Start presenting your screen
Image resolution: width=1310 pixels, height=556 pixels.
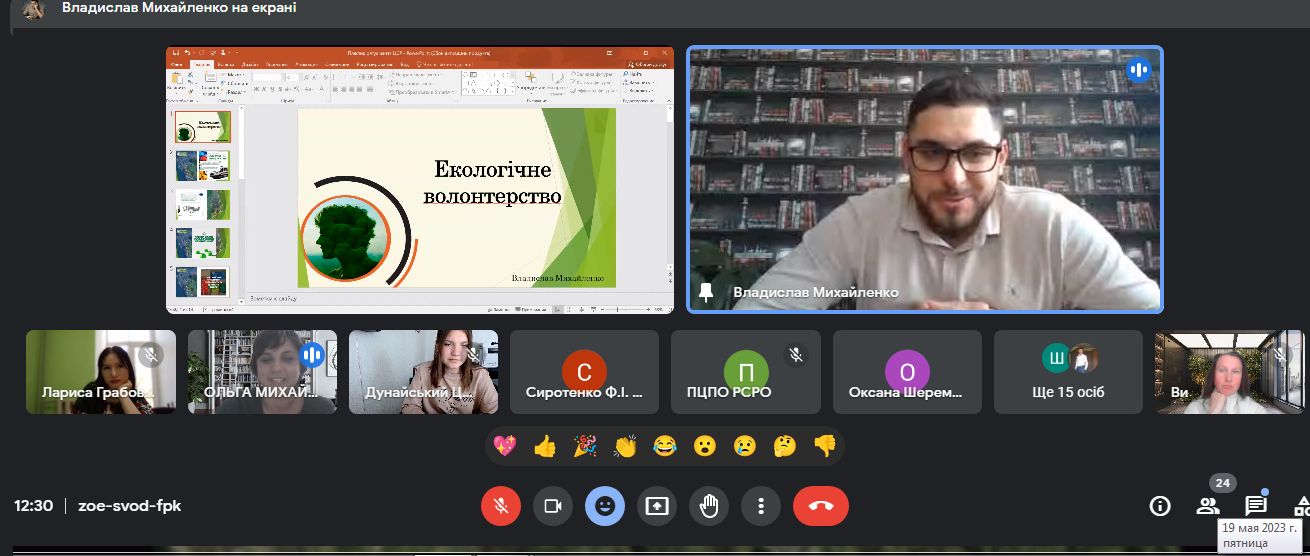[x=657, y=506]
